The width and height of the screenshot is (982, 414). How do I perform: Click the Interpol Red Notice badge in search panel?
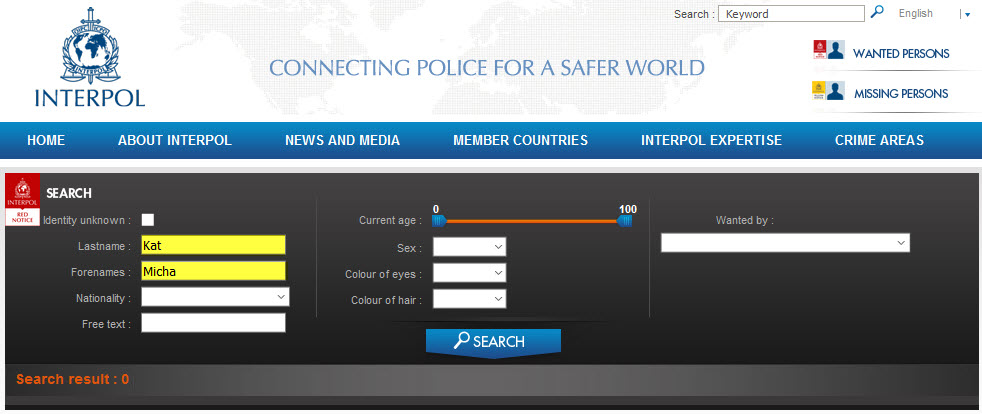tap(23, 200)
